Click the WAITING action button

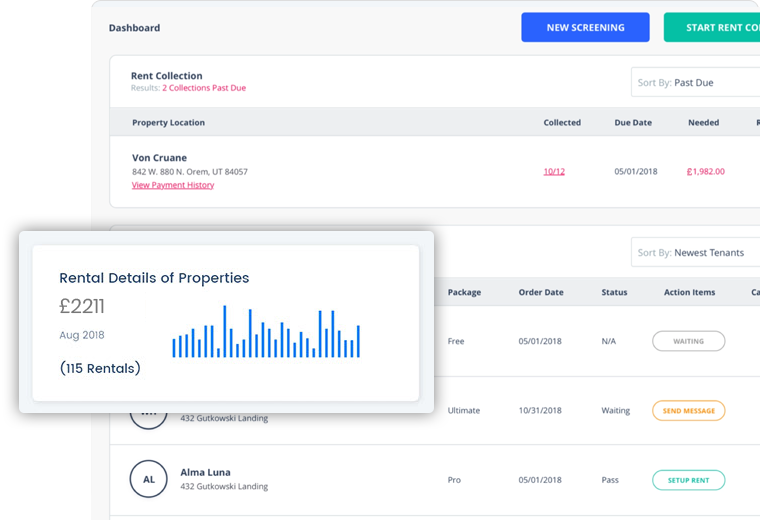[688, 341]
